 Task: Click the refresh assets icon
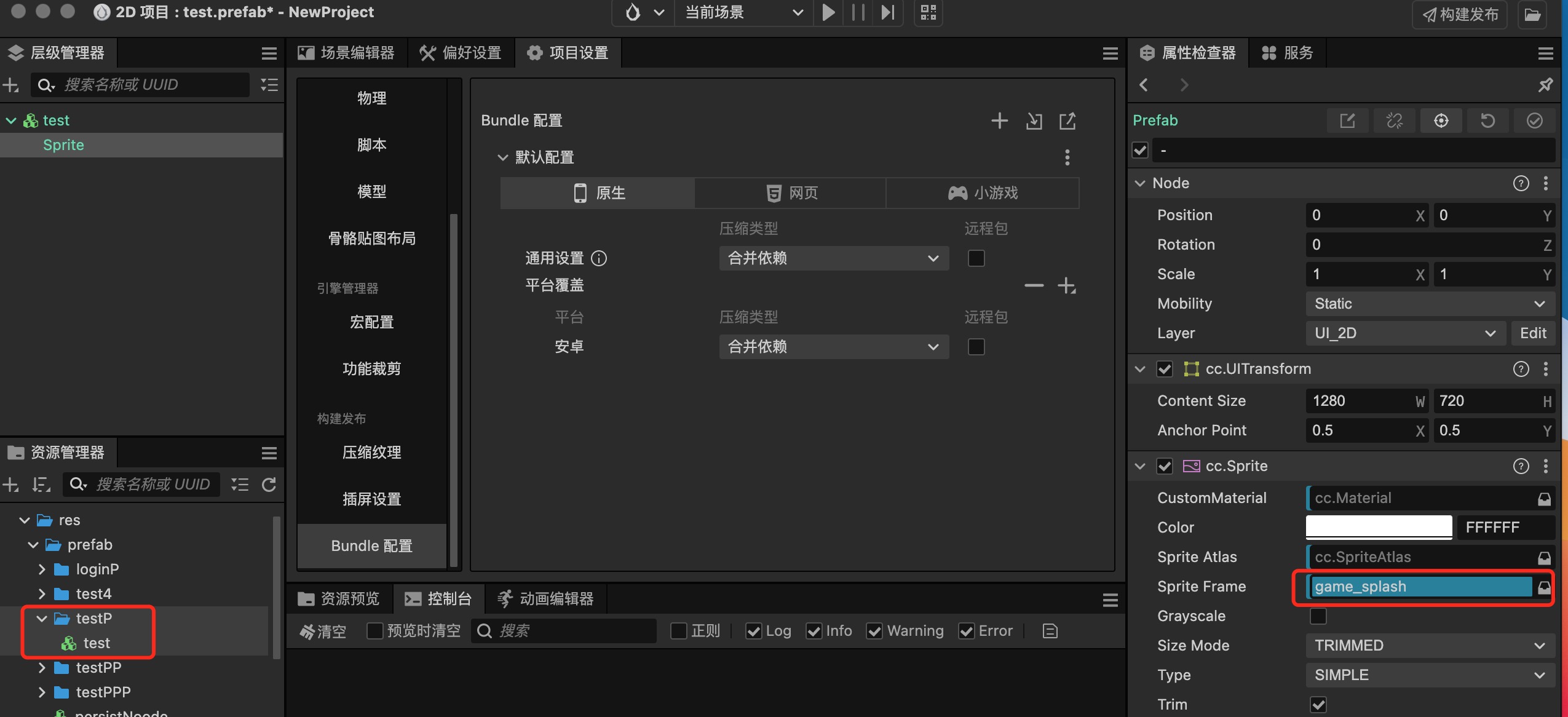pos(269,485)
